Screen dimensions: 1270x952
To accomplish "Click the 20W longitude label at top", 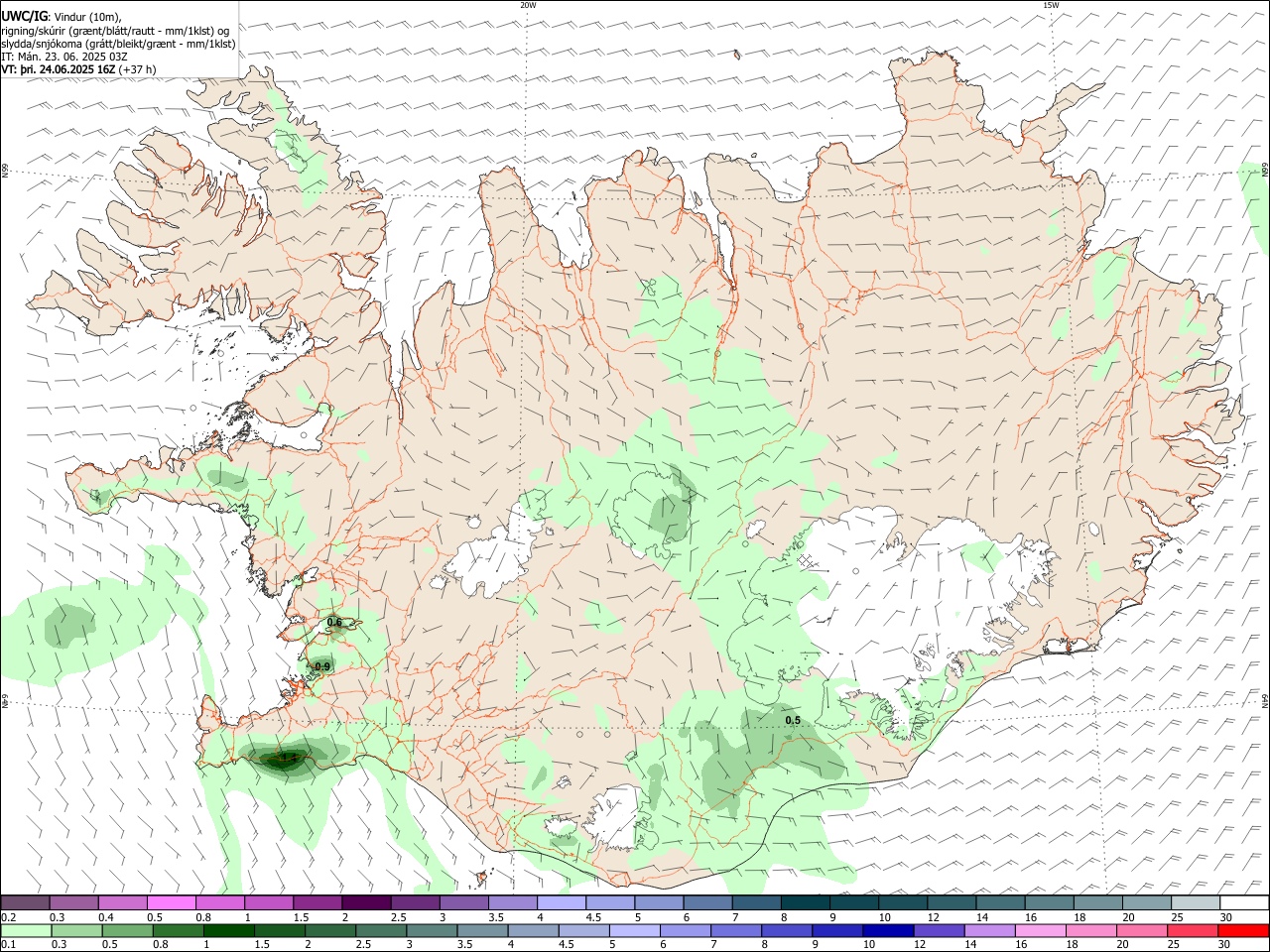I will tap(528, 5).
